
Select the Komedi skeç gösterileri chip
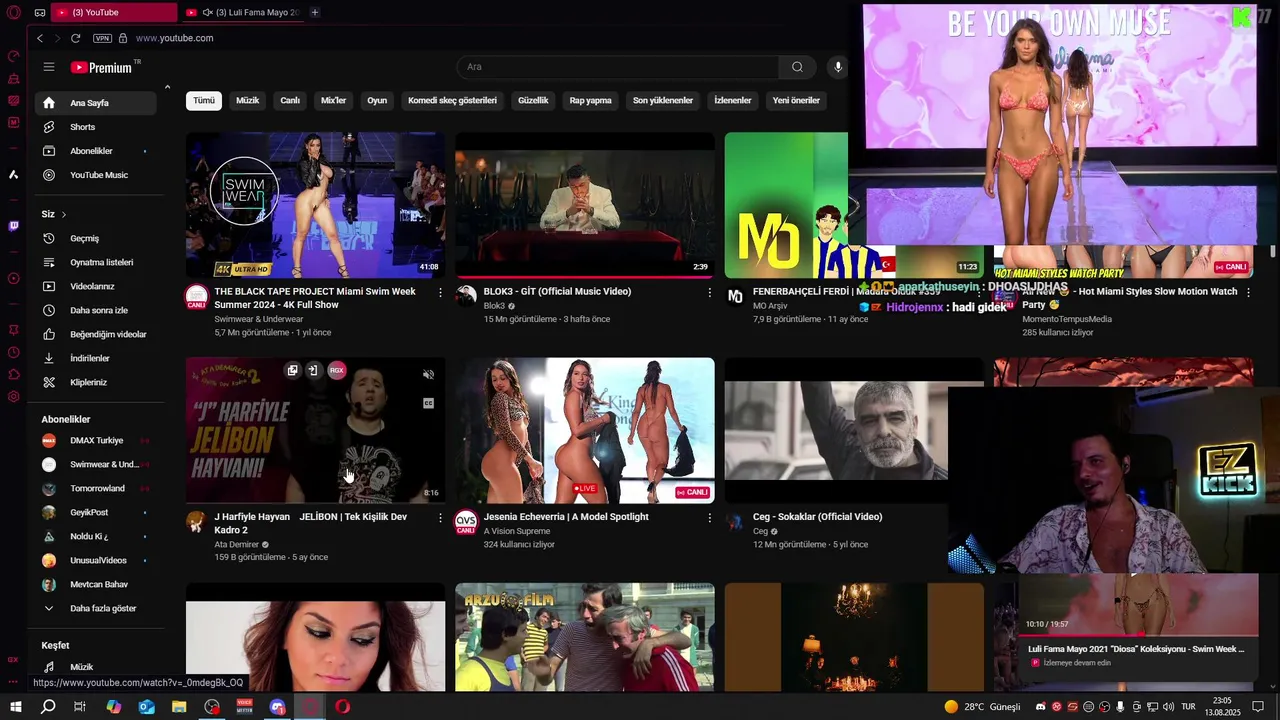(x=452, y=101)
